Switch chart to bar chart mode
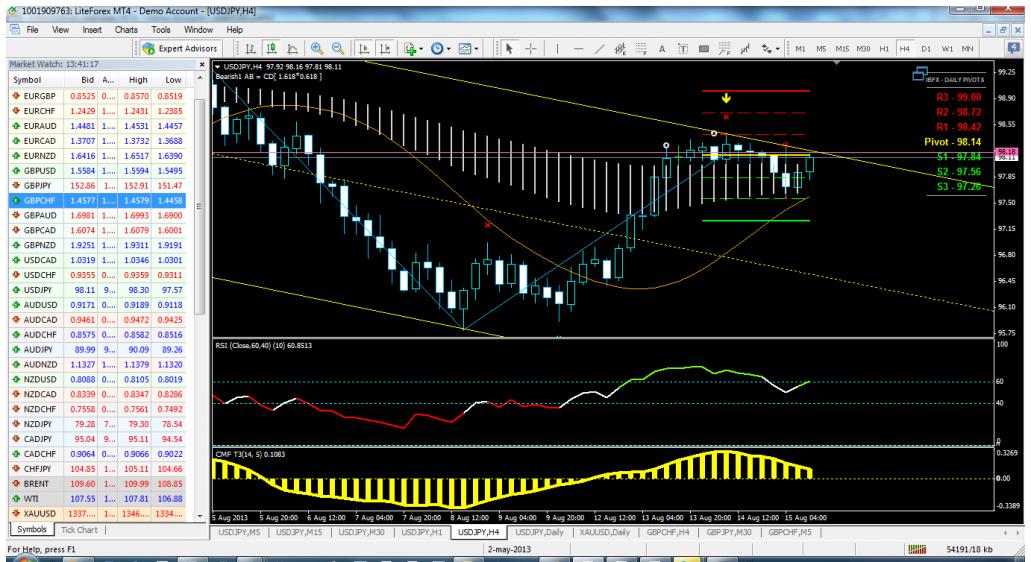This screenshot has width=1031, height=562. click(250, 49)
